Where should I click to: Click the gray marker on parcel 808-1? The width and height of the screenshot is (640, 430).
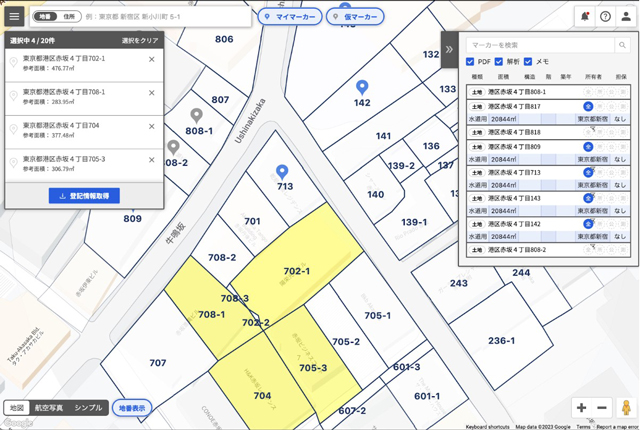[197, 115]
